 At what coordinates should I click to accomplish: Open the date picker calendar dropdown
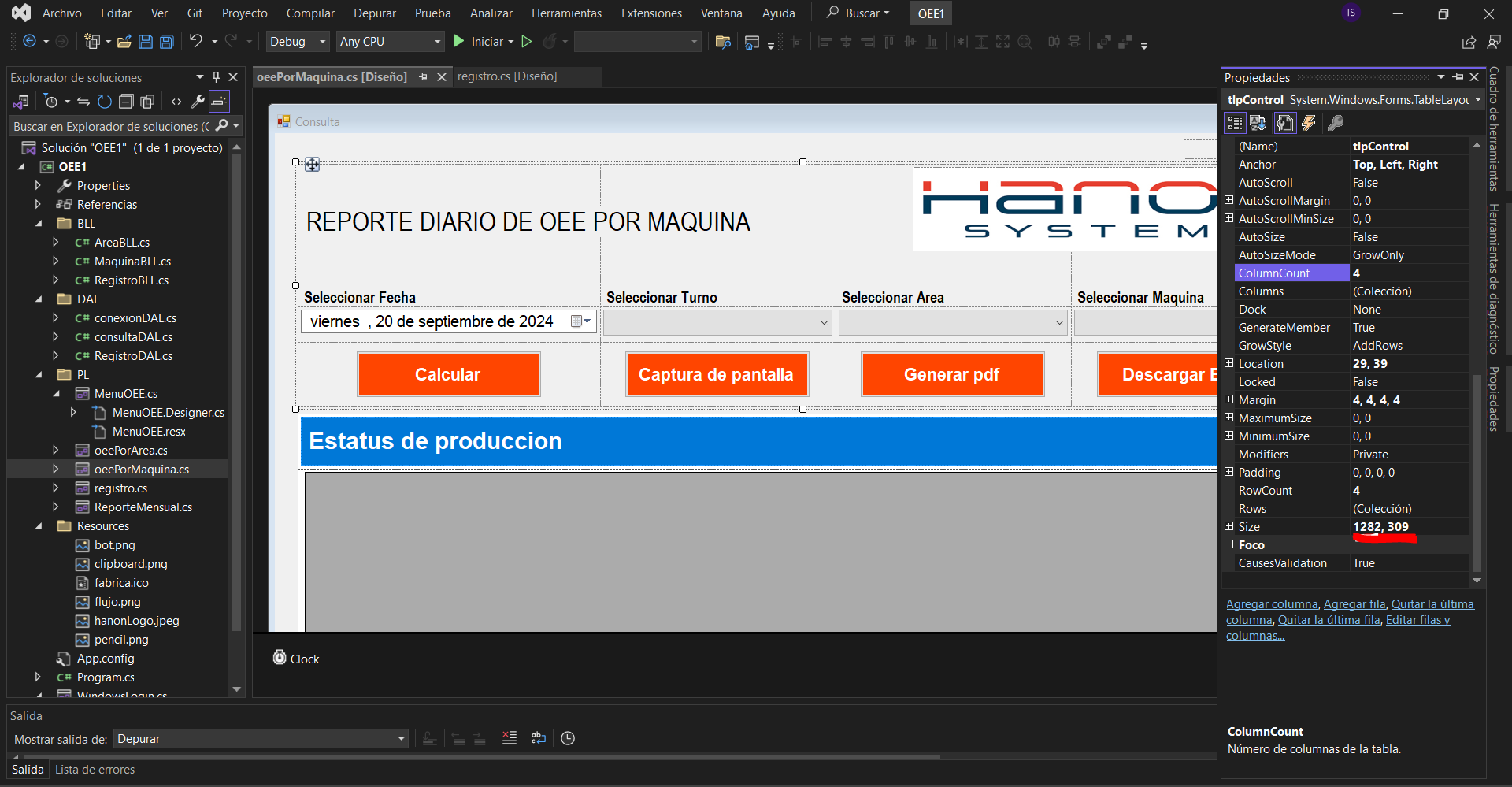(581, 321)
